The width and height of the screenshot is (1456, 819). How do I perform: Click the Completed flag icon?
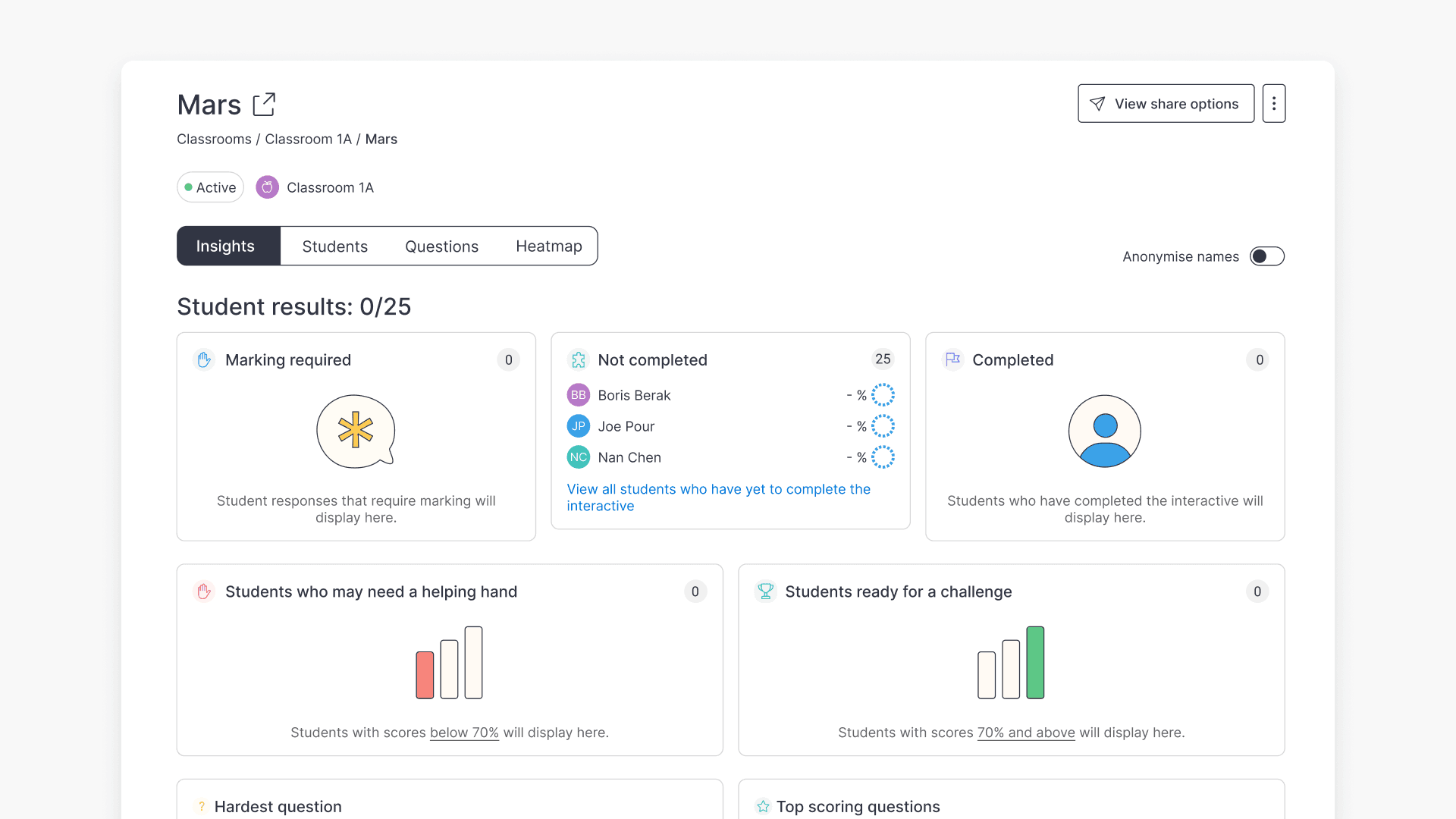tap(952, 359)
